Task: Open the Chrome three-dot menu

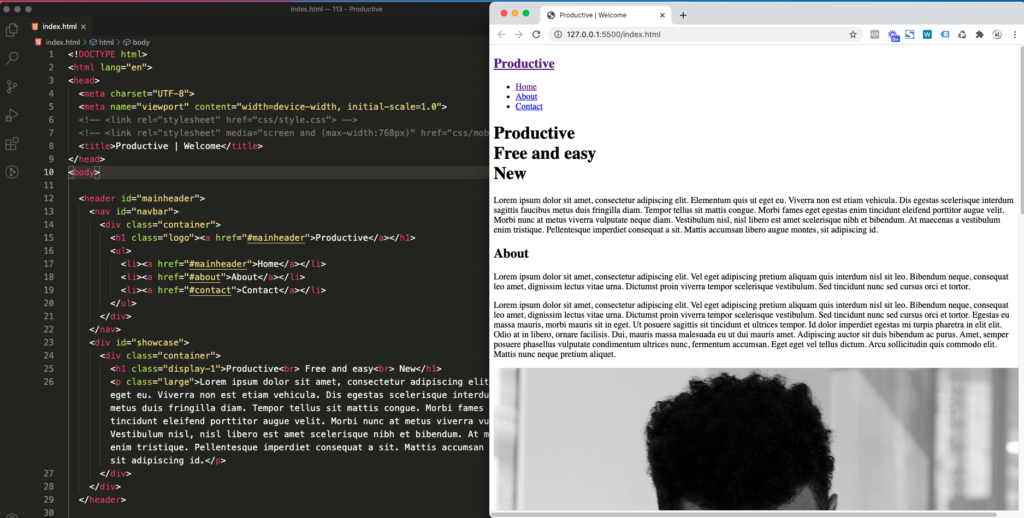Action: coord(1014,35)
